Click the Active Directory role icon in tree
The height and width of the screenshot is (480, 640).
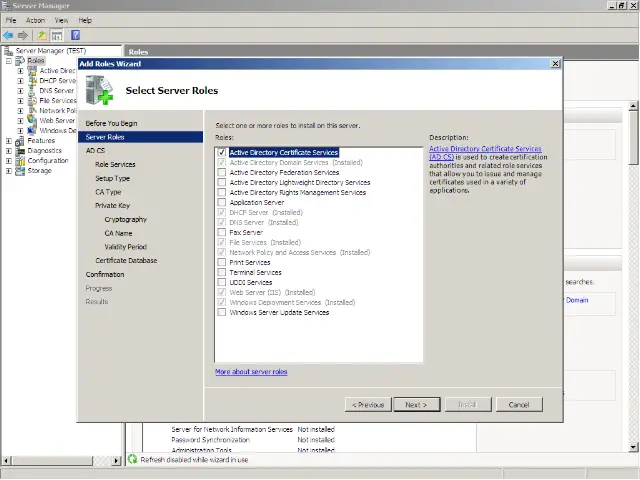pyautogui.click(x=32, y=71)
